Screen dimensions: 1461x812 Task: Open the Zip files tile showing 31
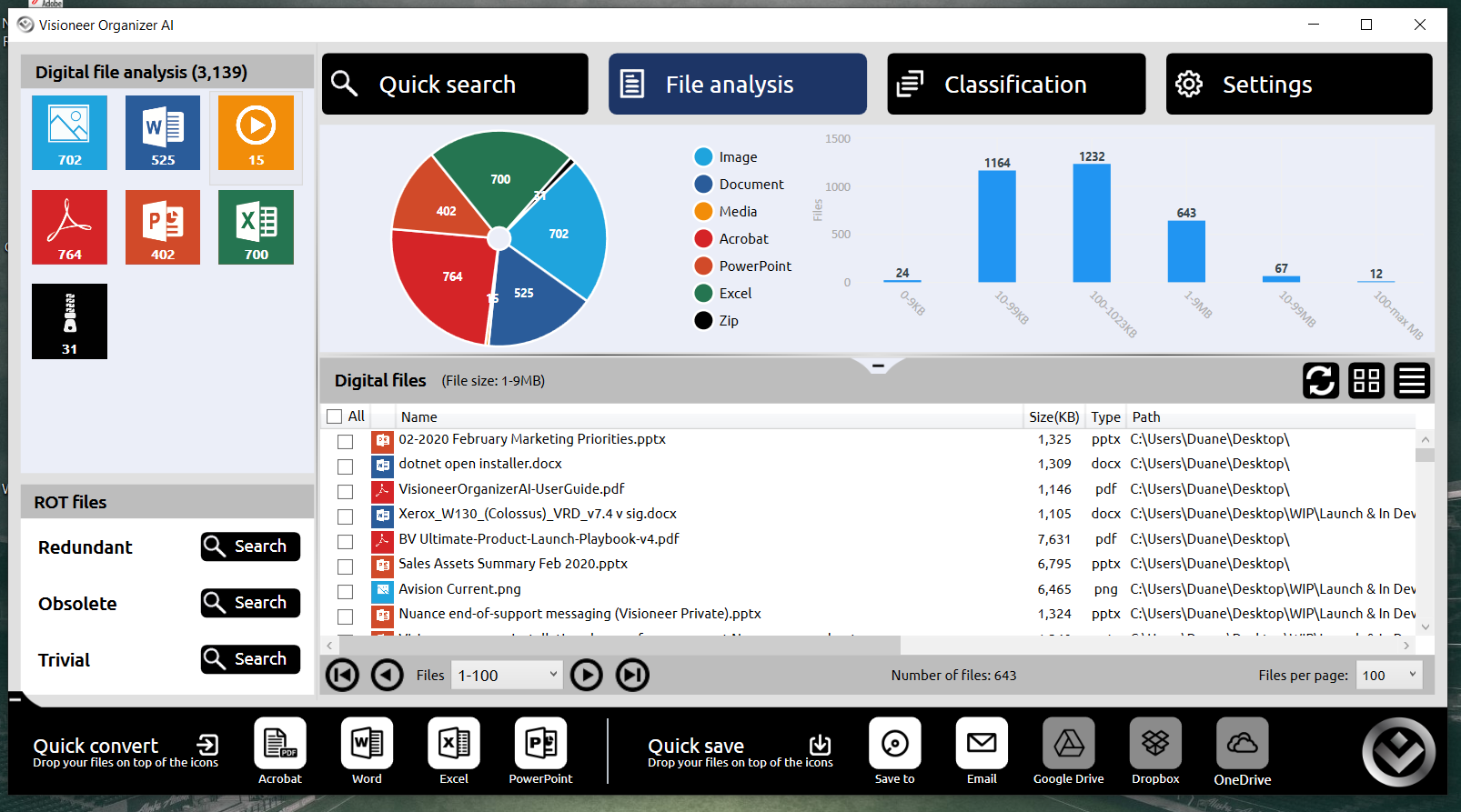click(69, 321)
